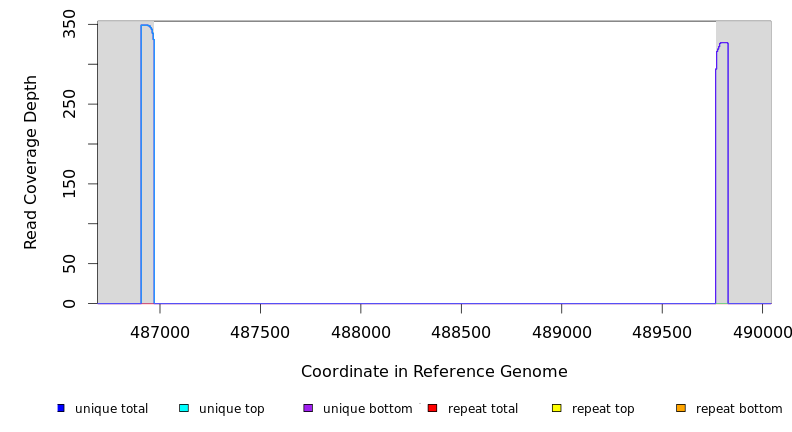The width and height of the screenshot is (792, 432).
Task: Click the cyan 'unique top' legend swatch
Action: [x=184, y=408]
